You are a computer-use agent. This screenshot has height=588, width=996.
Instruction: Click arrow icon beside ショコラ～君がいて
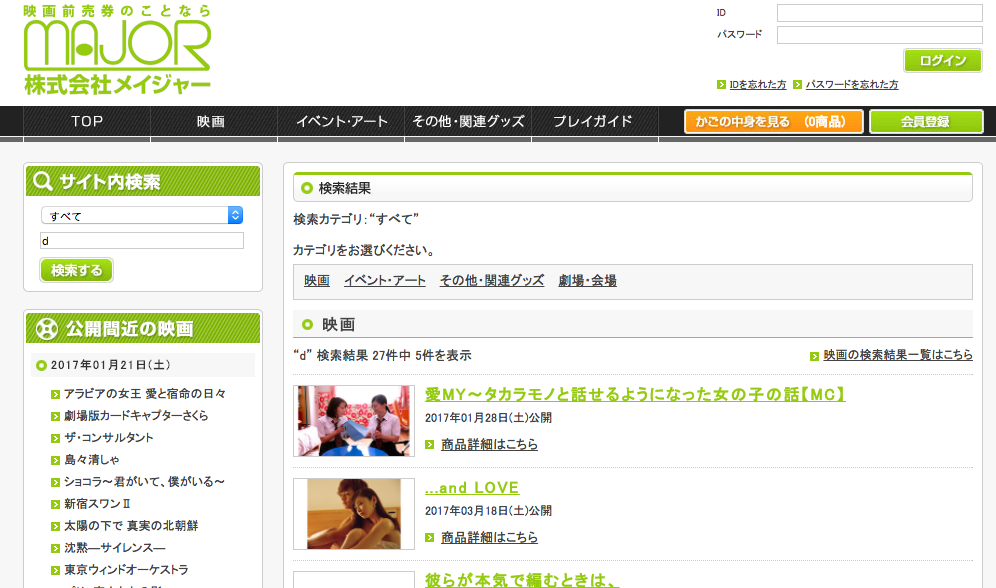[55, 483]
